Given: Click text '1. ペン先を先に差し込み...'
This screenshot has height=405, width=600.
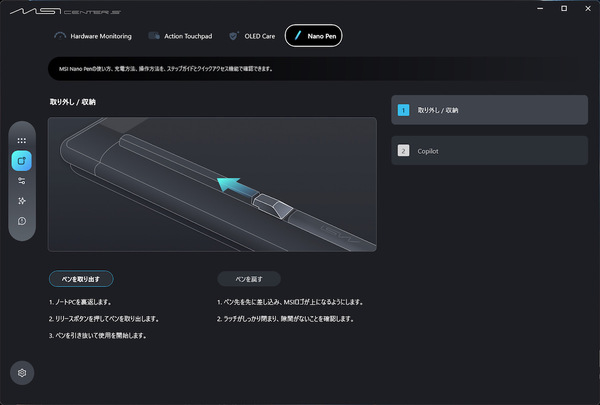Looking at the screenshot, I should (290, 302).
